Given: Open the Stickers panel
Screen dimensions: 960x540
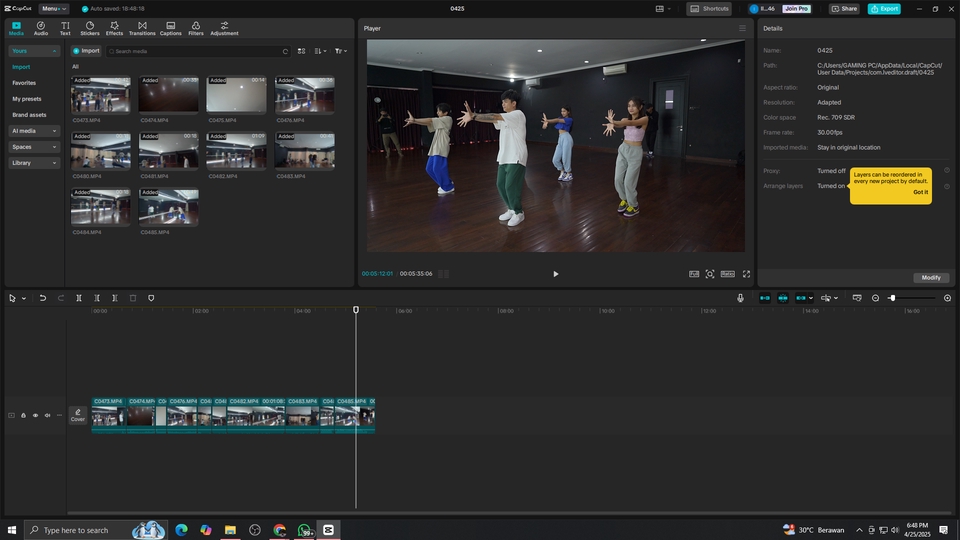Looking at the screenshot, I should coord(90,28).
